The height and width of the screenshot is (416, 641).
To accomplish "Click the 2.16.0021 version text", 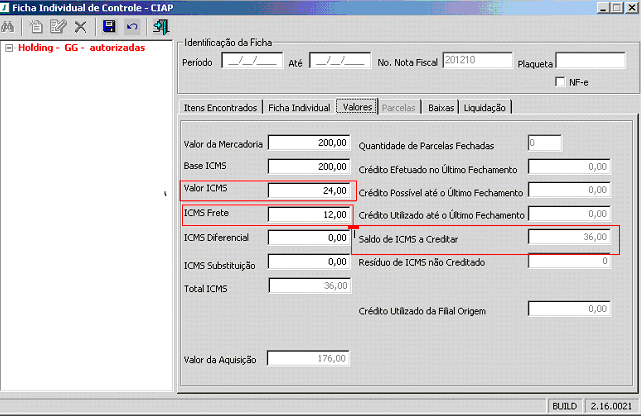I will tap(611, 406).
